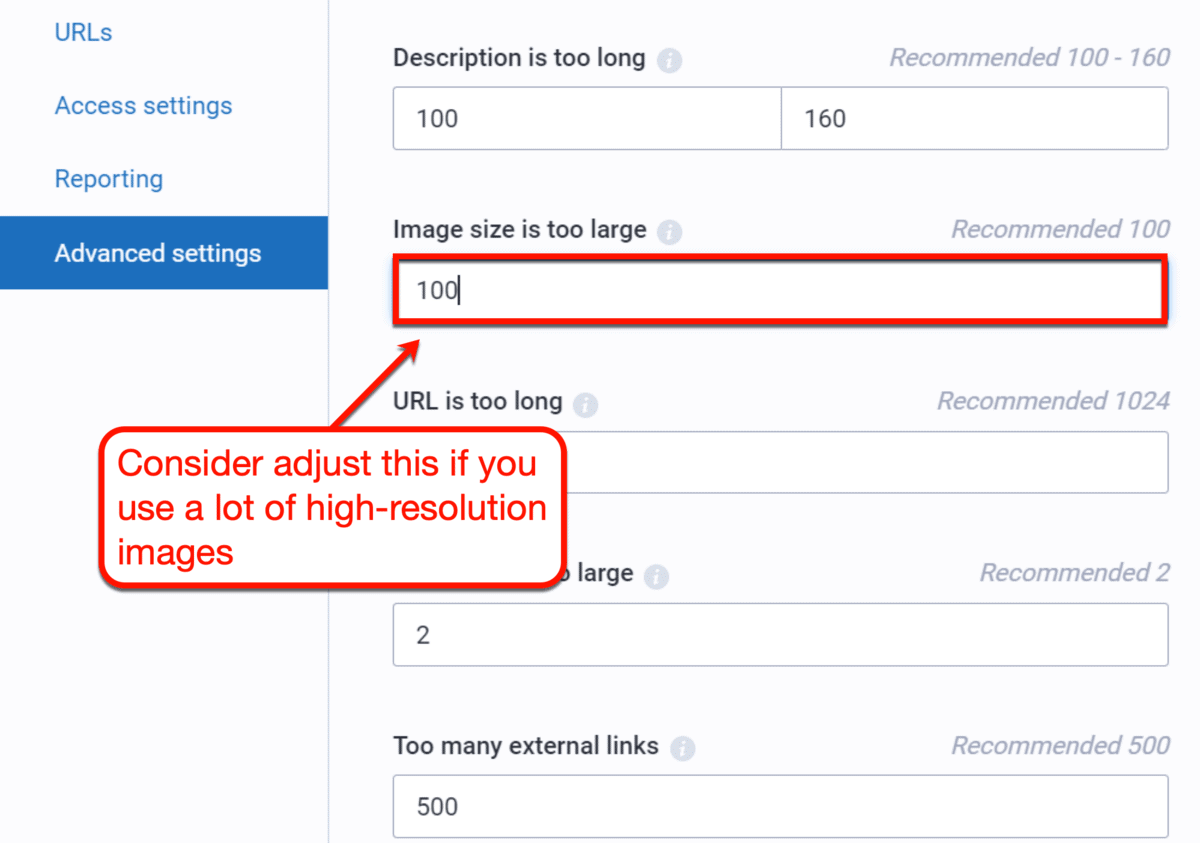Click the red annotation callout box
Screen dimensions: 1200x843
(333, 508)
